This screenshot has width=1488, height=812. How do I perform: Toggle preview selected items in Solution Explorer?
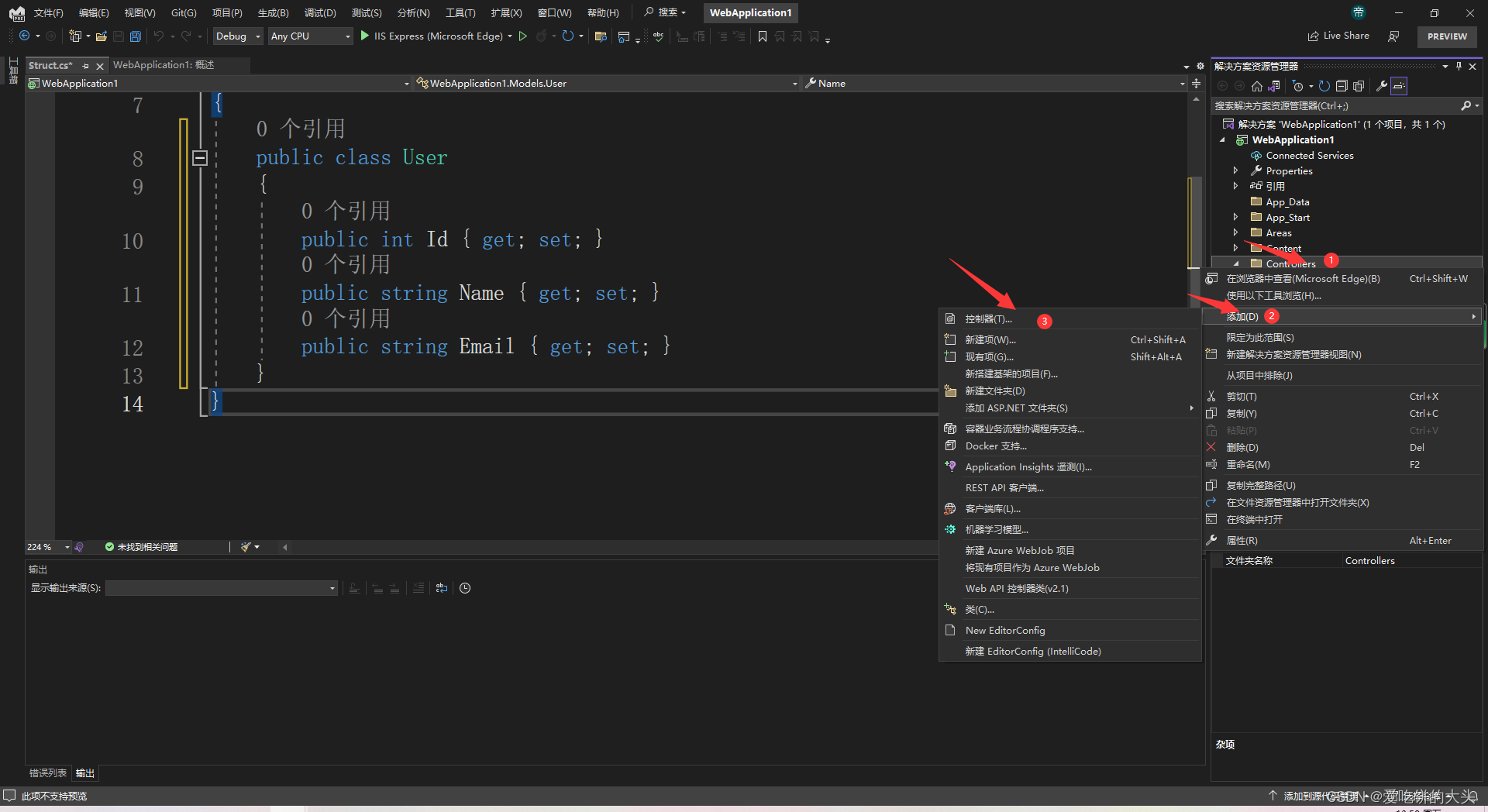click(1399, 86)
